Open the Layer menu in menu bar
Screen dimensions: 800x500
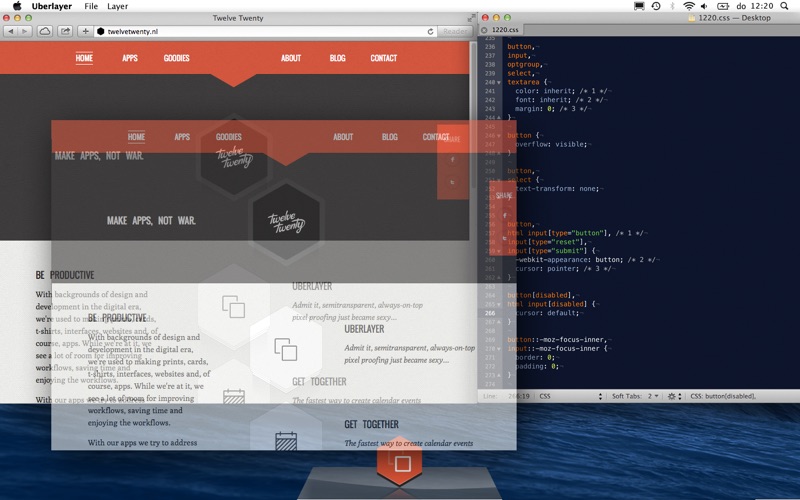pyautogui.click(x=117, y=6)
